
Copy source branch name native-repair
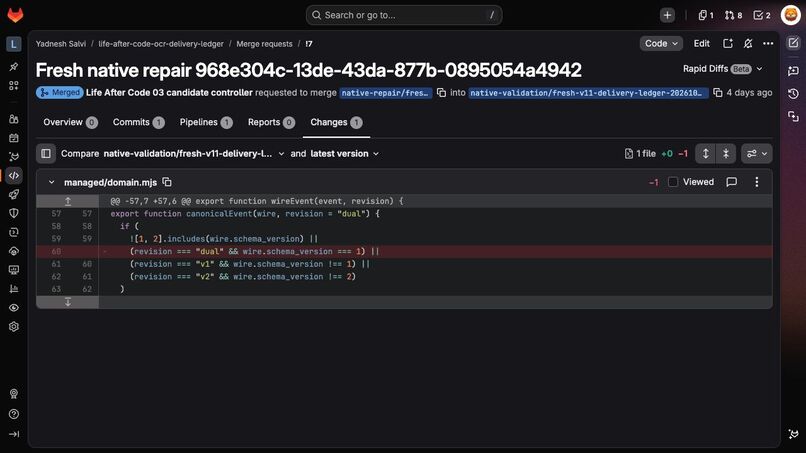pos(442,93)
